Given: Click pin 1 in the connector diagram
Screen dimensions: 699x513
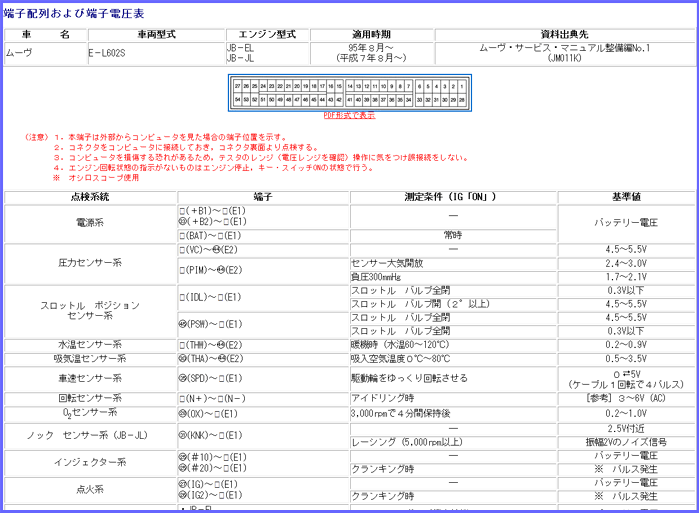Looking at the screenshot, I should point(461,86).
